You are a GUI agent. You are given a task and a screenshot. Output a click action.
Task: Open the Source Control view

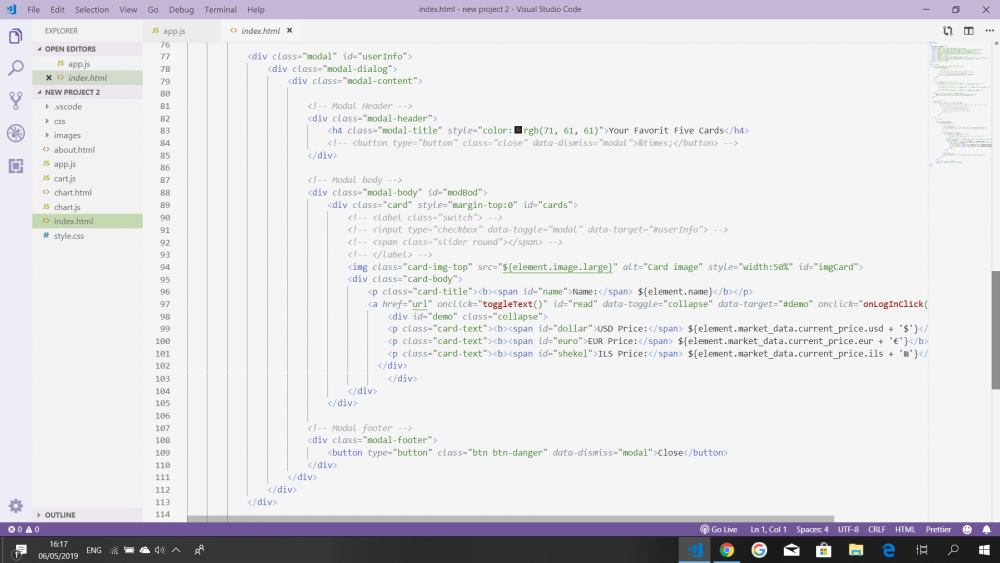[16, 100]
